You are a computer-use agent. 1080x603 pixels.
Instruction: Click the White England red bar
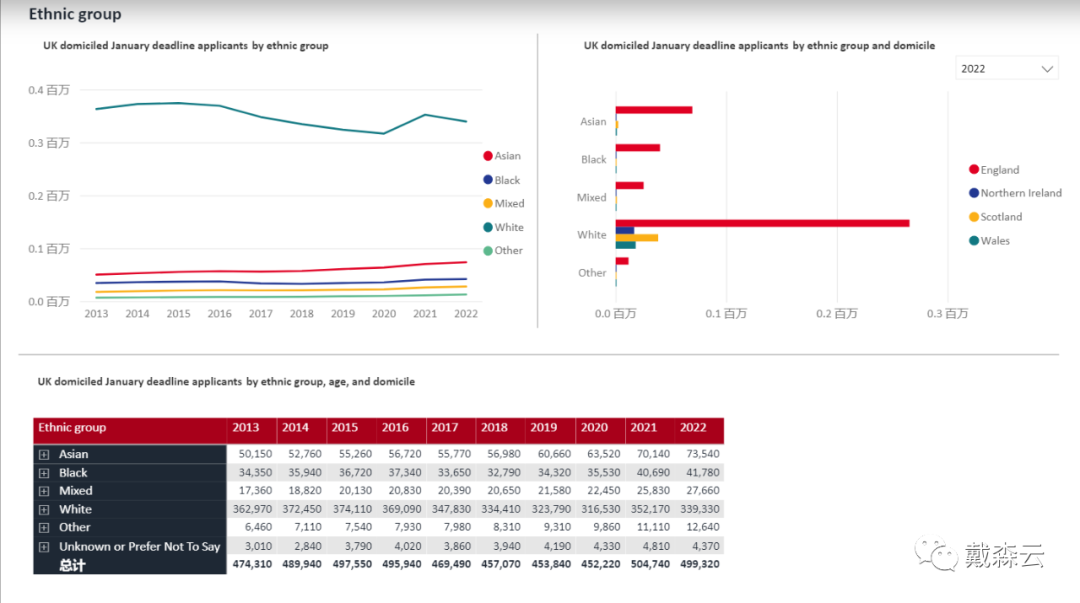tap(762, 223)
